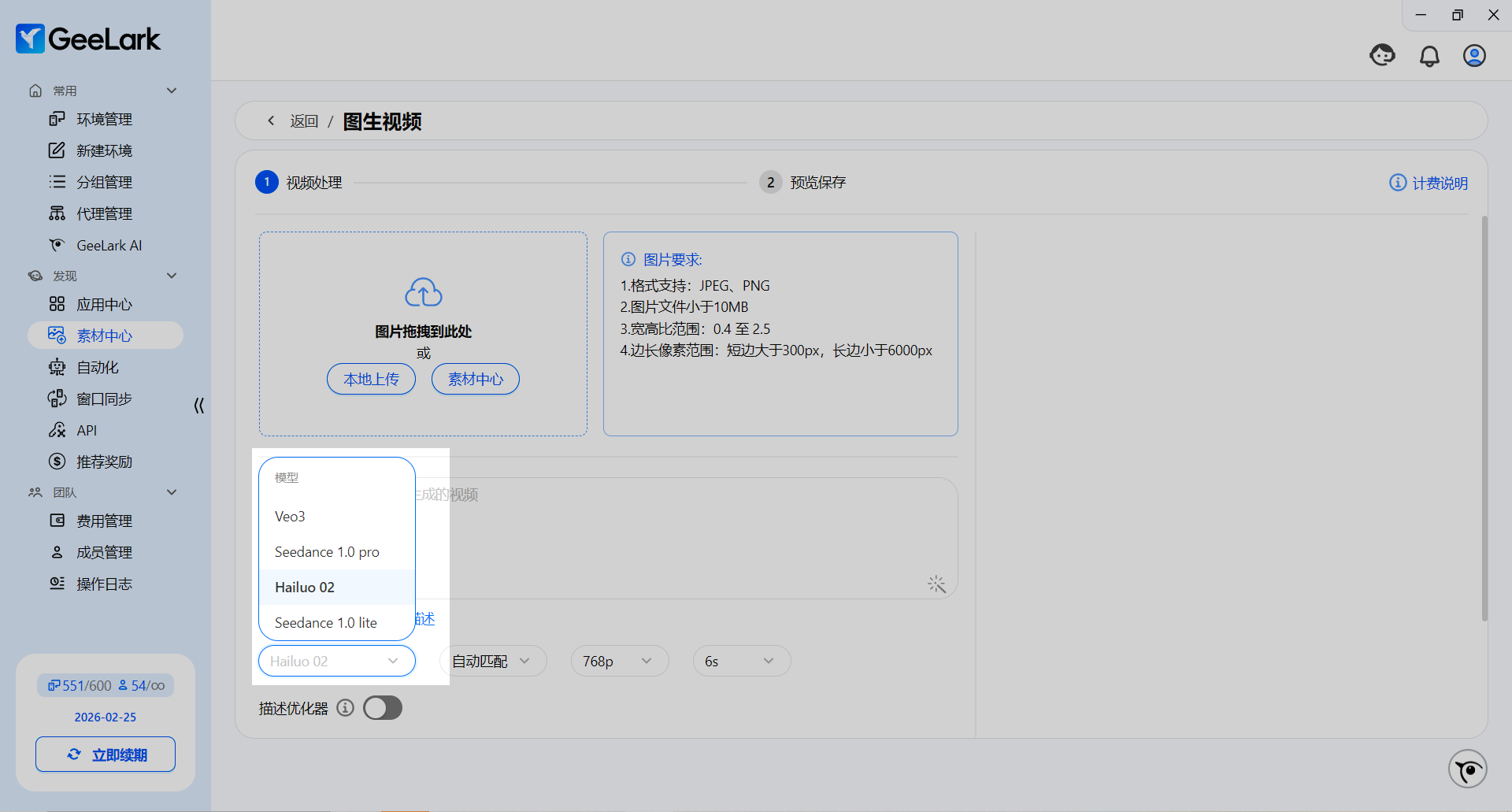Click the vertical scrollbar of the panel
This screenshot has width=1512, height=812.
[x=1484, y=417]
